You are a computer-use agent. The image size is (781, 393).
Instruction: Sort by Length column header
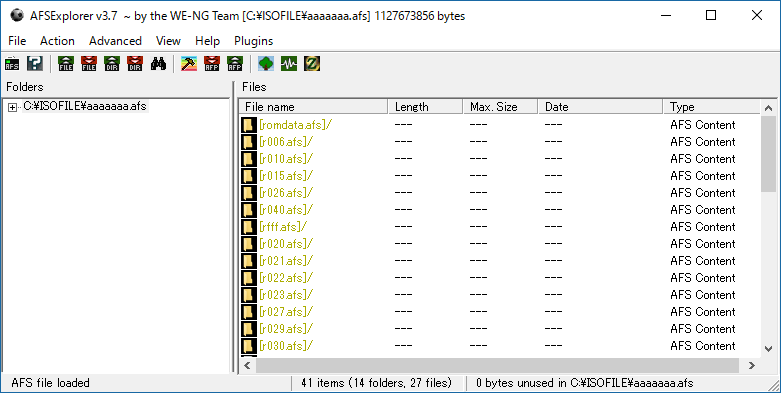point(425,107)
